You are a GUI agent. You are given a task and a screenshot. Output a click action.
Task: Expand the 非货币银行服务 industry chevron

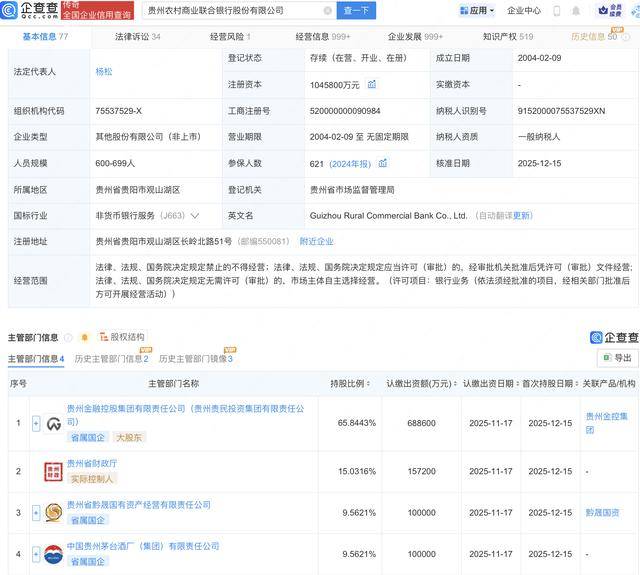coord(195,215)
